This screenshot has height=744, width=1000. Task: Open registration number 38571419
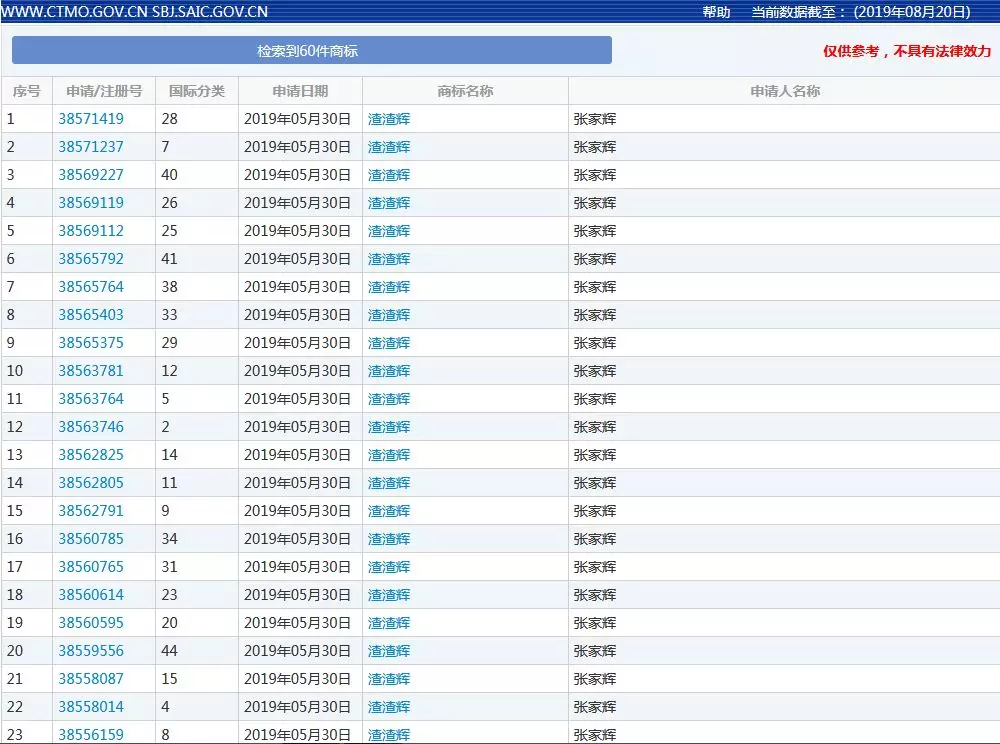tap(91, 119)
